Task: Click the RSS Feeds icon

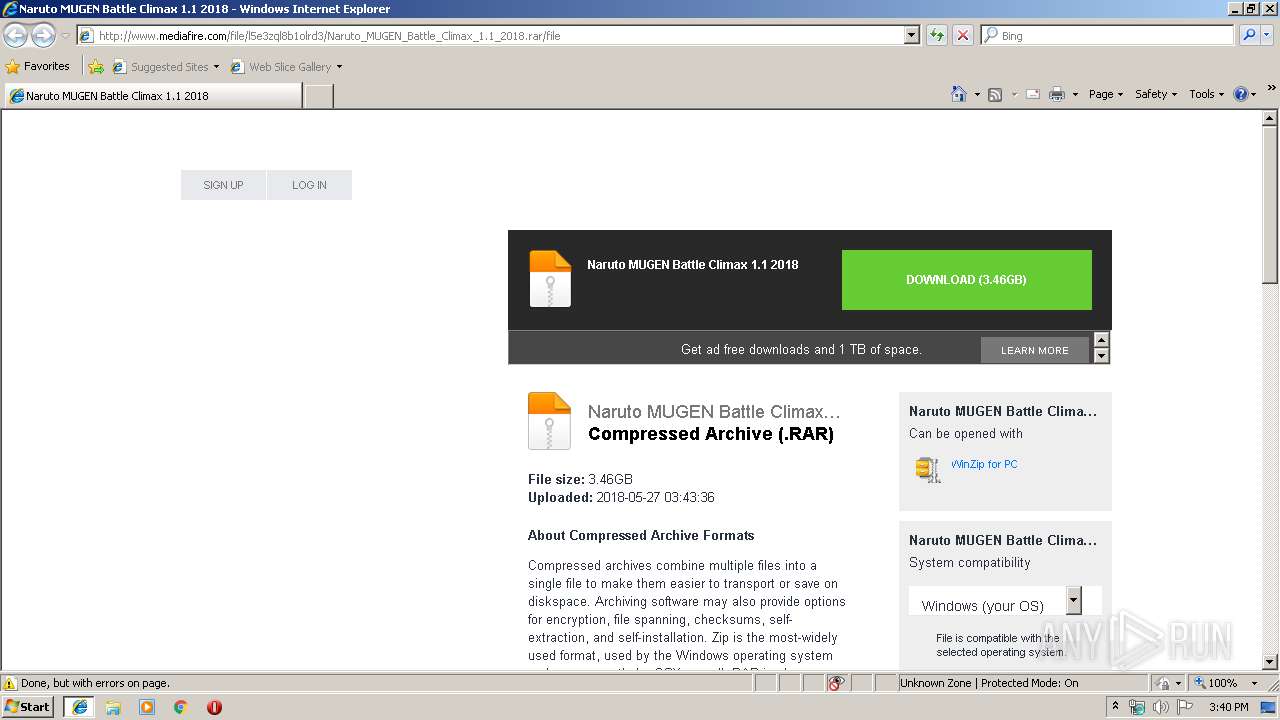Action: 995,94
